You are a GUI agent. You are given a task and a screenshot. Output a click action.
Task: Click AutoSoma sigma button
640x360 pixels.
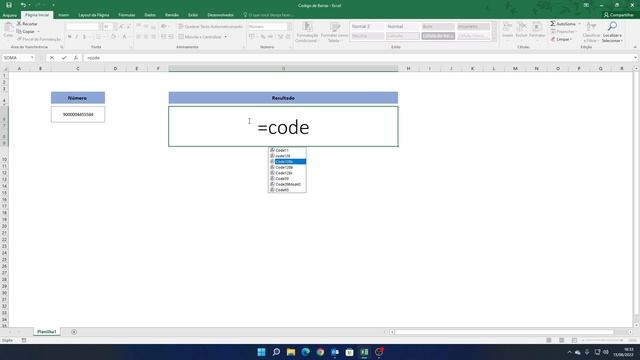pyautogui.click(x=563, y=24)
